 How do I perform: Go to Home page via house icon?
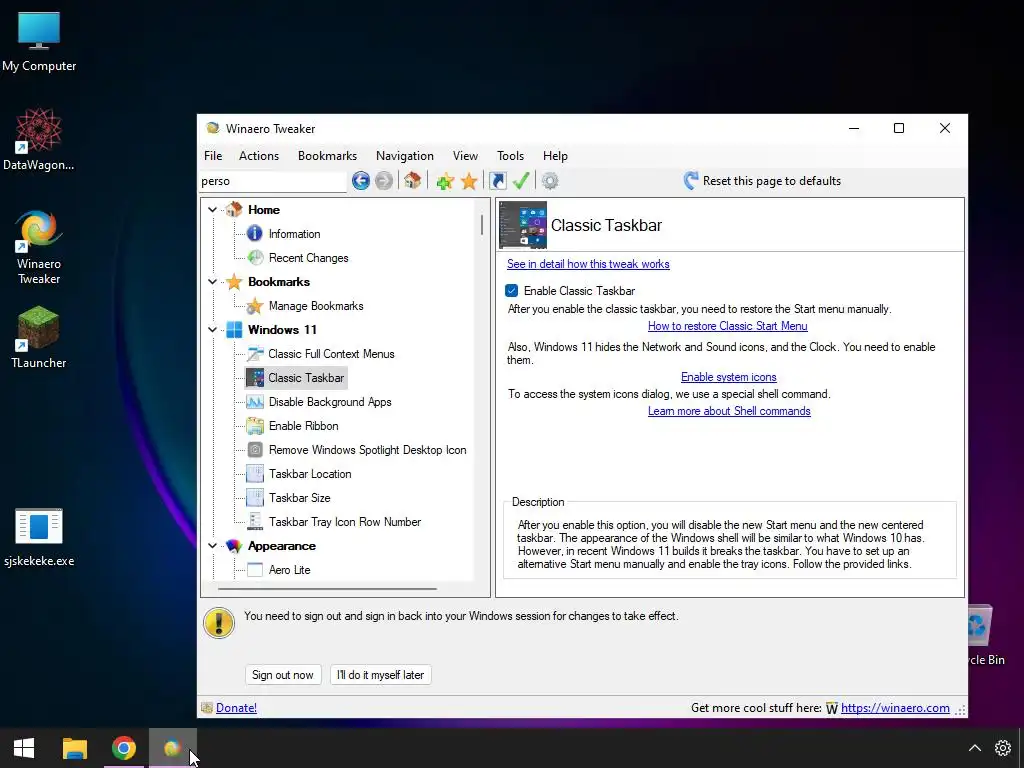[x=412, y=180]
